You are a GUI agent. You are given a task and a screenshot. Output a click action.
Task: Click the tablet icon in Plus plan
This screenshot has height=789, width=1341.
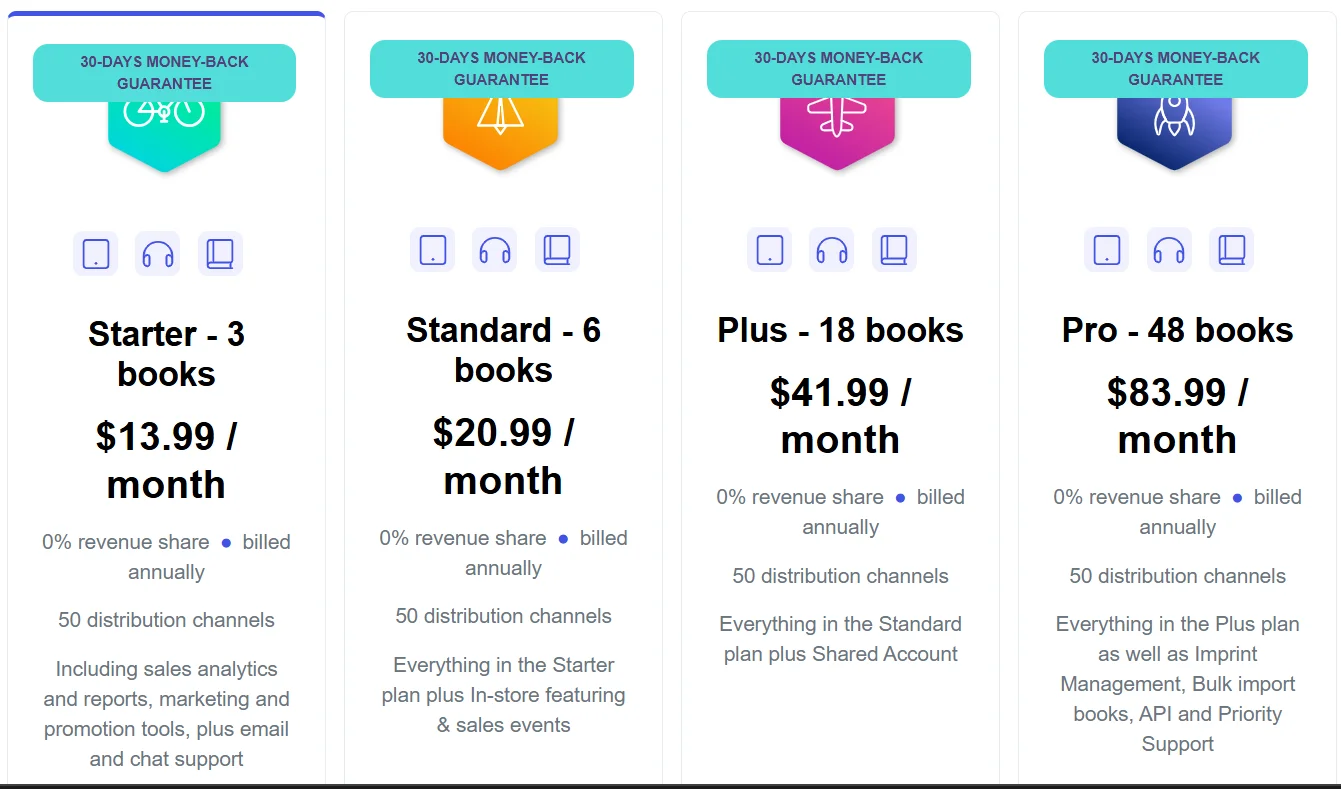coord(770,250)
